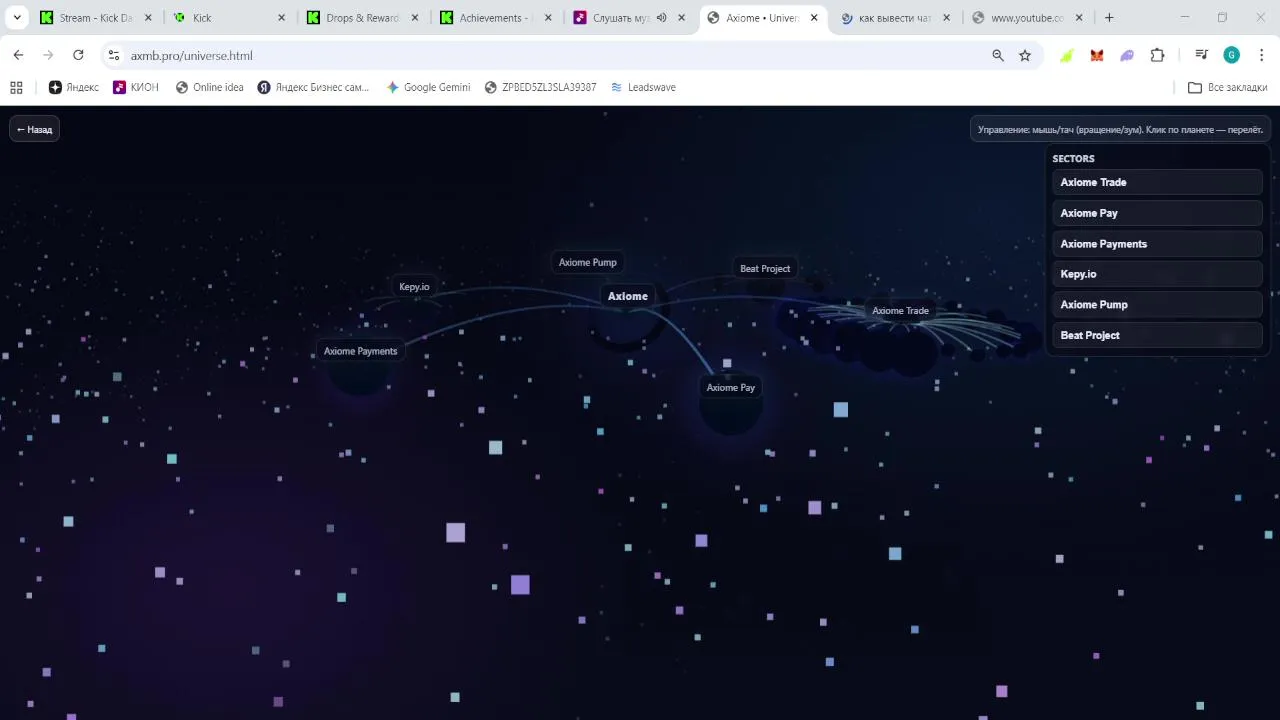The height and width of the screenshot is (720, 1280).
Task: Bookmark this page with the star icon
Action: coord(1025,55)
